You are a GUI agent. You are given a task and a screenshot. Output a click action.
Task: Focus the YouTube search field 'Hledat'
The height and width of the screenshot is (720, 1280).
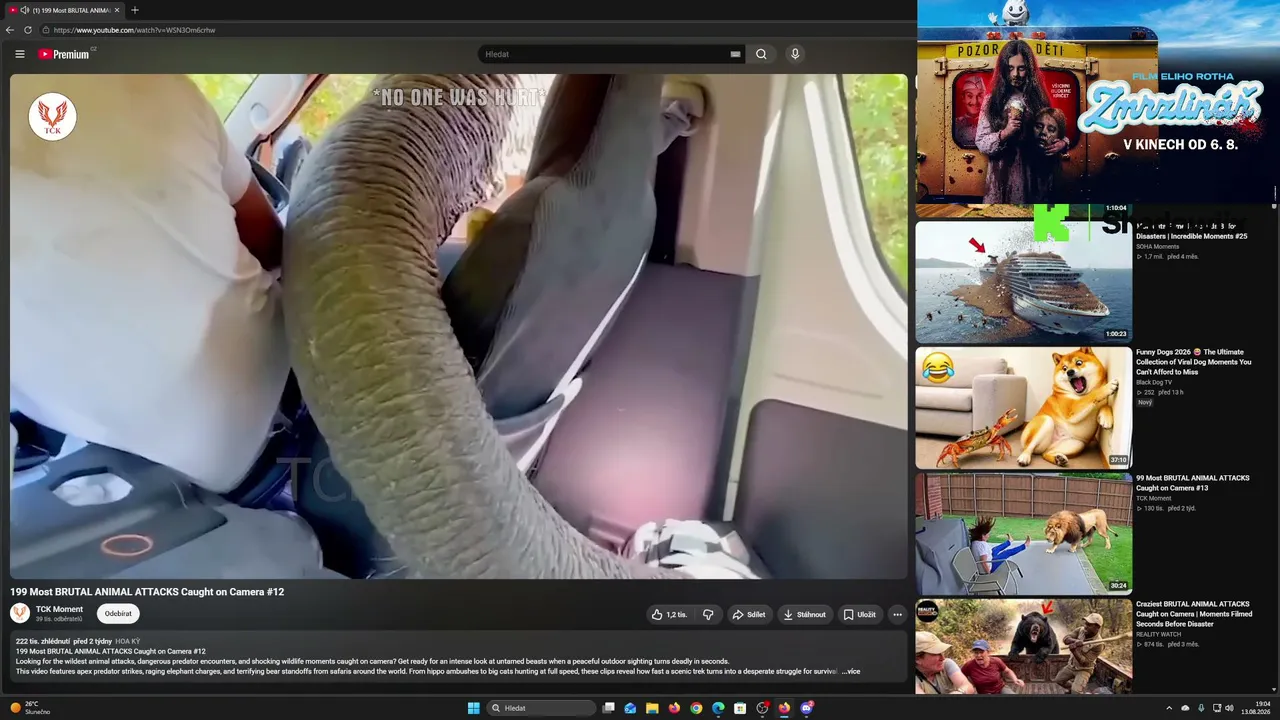605,54
